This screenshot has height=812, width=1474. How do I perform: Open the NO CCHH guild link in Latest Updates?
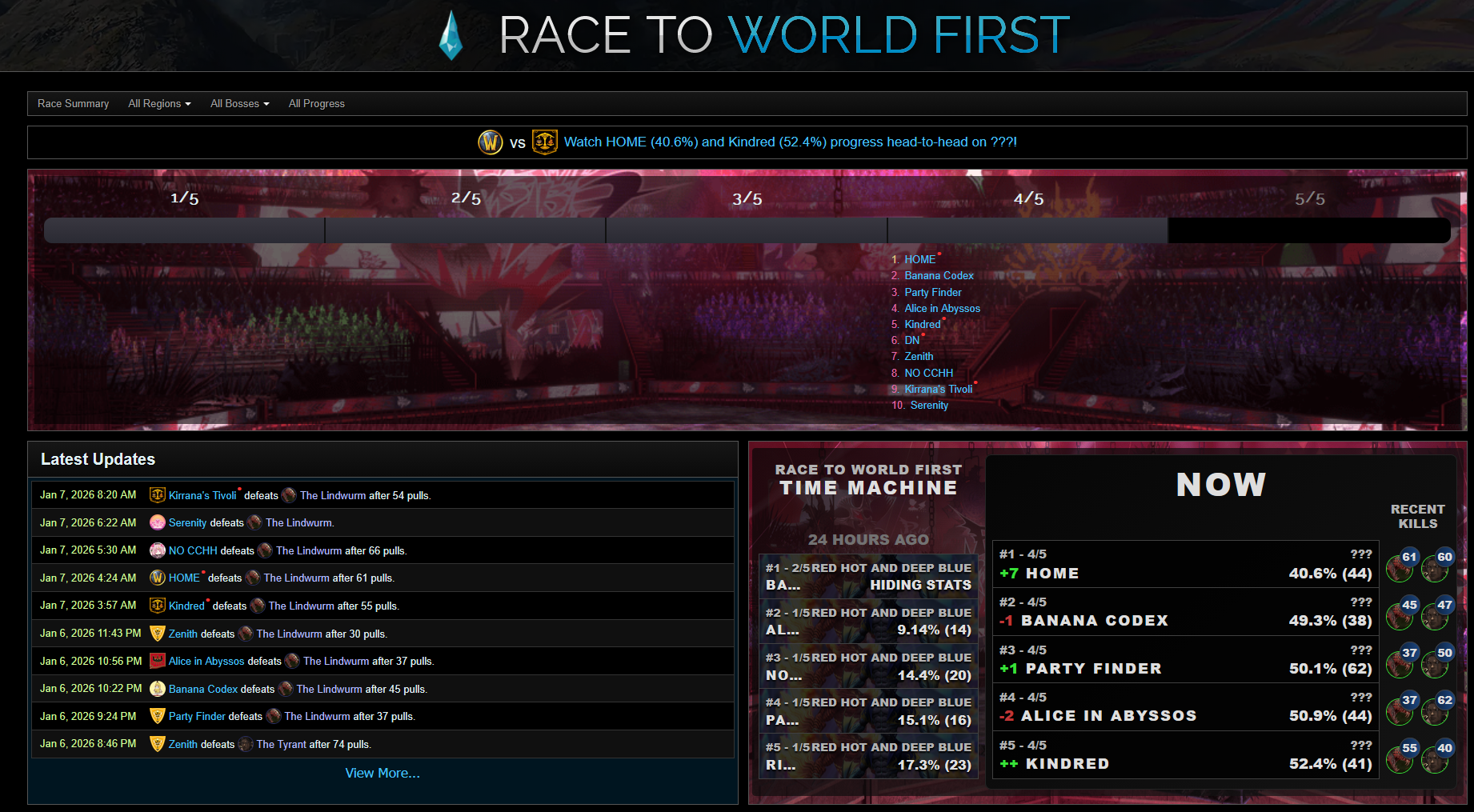(x=193, y=550)
